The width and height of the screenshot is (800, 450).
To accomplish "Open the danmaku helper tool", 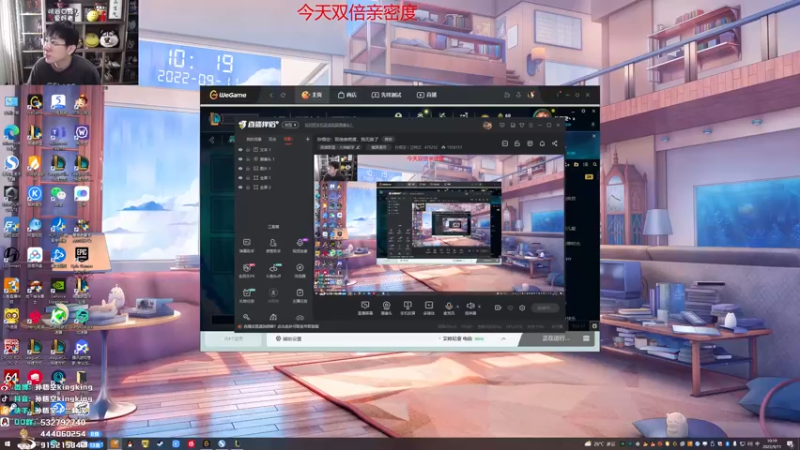I will click(246, 245).
